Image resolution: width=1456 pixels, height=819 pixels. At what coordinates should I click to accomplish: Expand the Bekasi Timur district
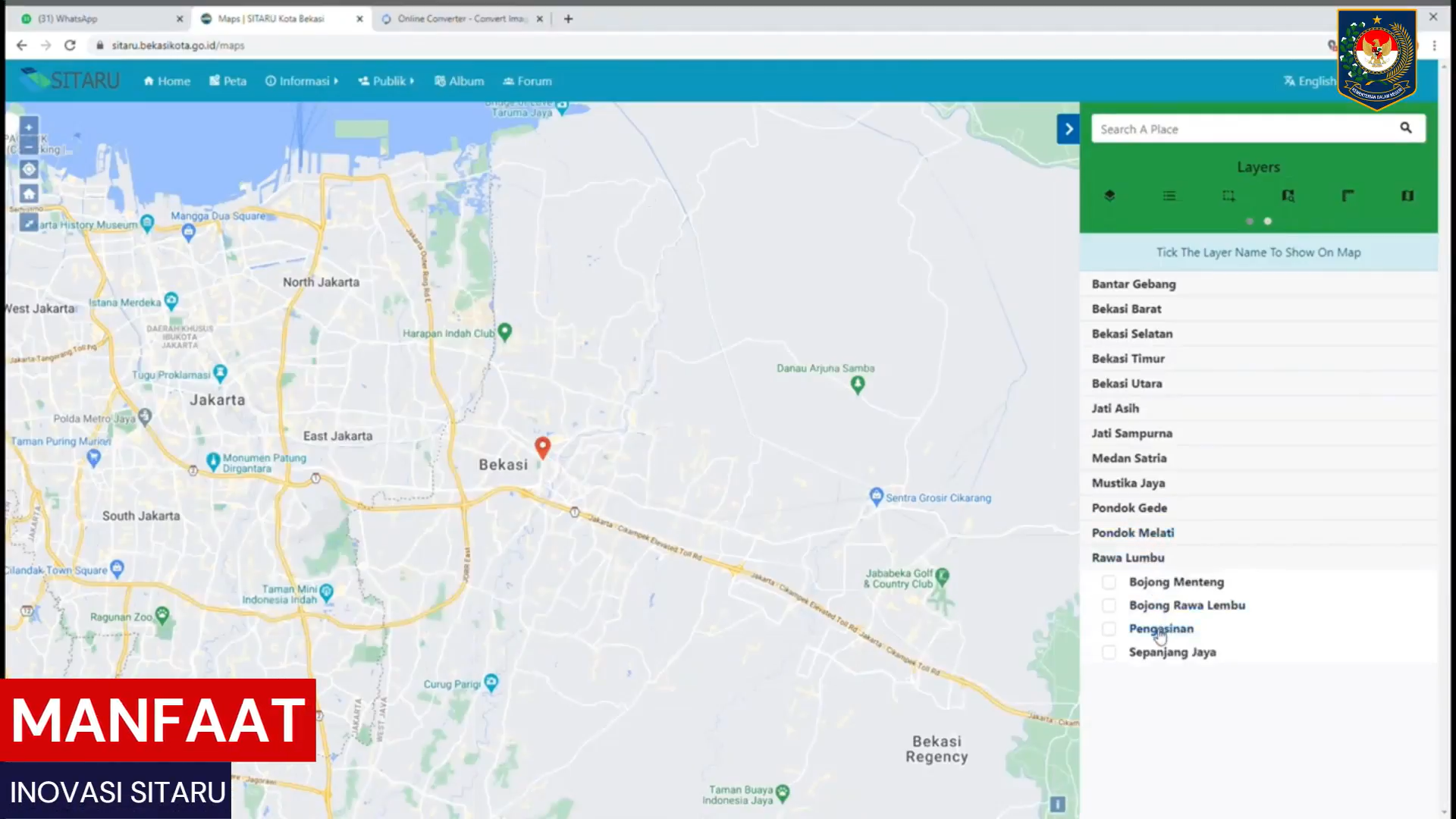1259,359
